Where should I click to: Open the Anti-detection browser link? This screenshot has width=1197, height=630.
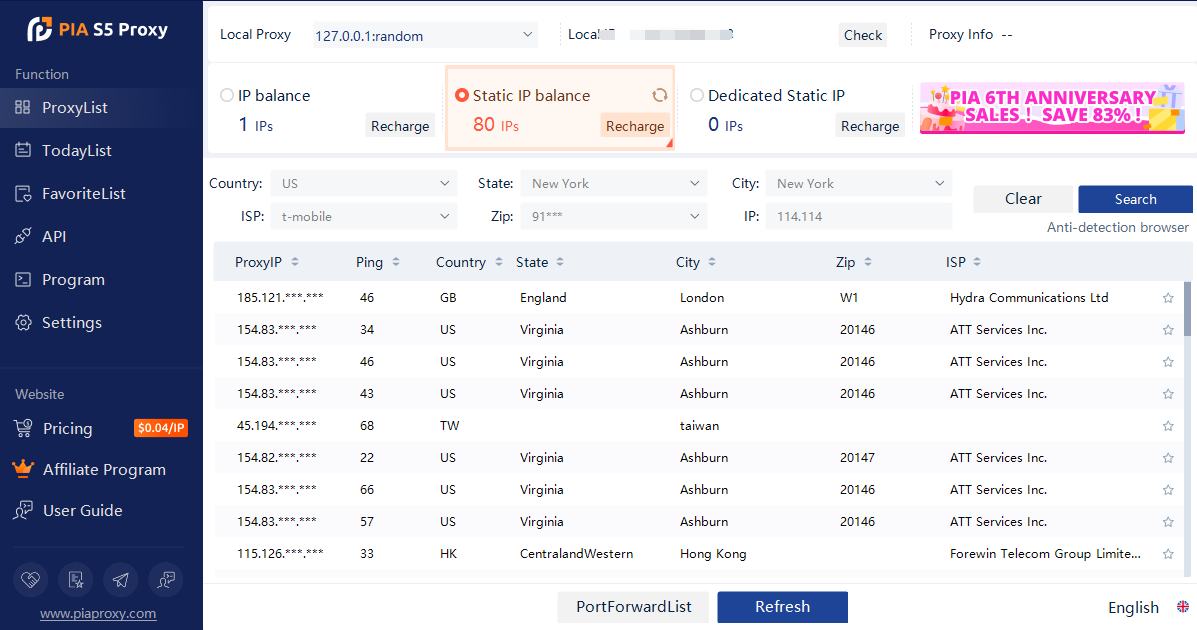1118,228
